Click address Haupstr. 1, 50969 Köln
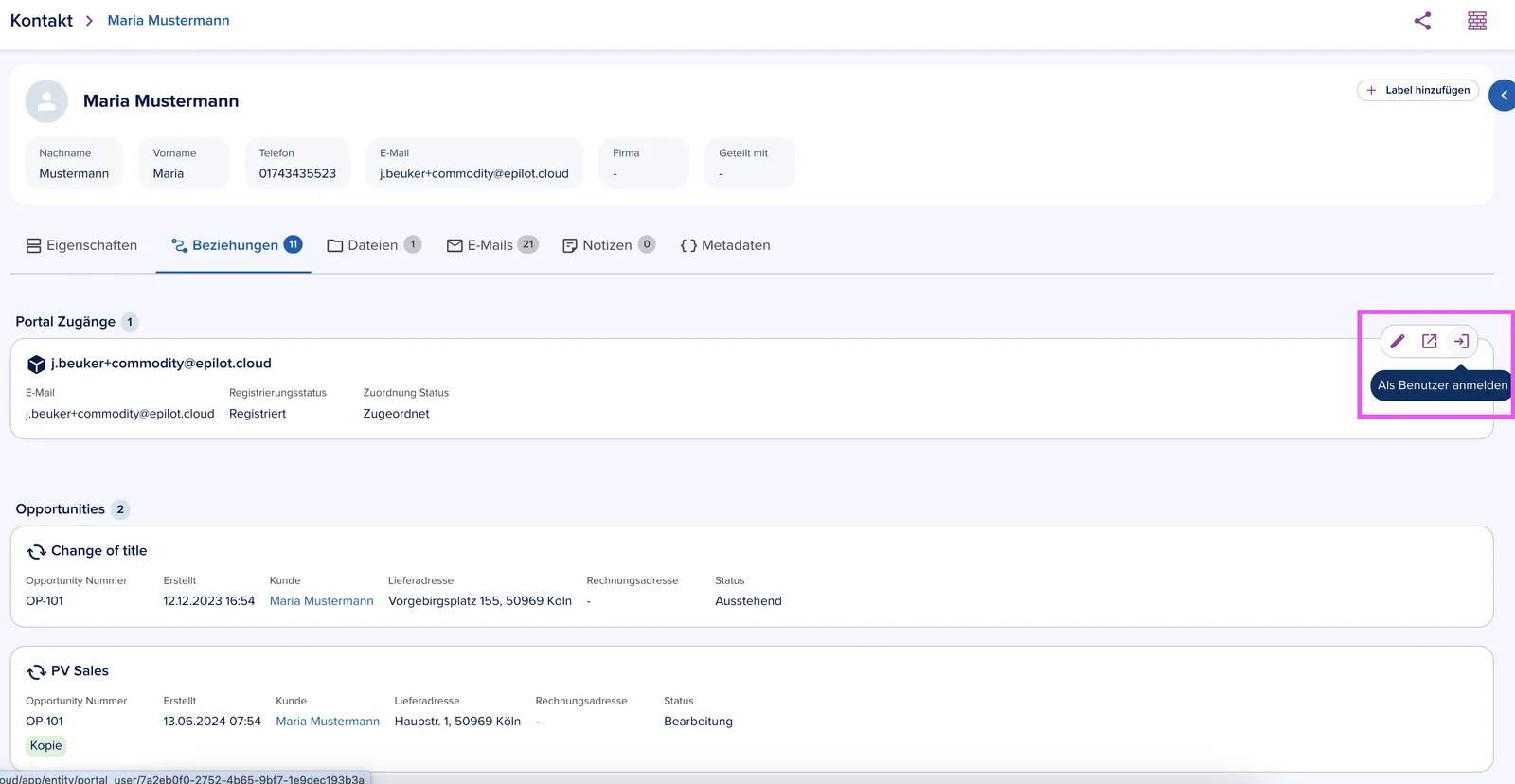 [x=457, y=722]
